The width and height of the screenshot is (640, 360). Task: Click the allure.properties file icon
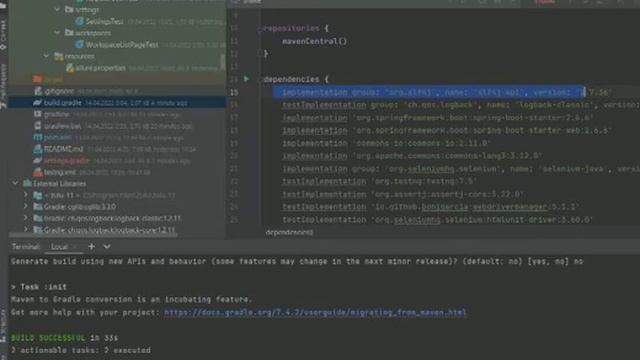tap(70, 68)
